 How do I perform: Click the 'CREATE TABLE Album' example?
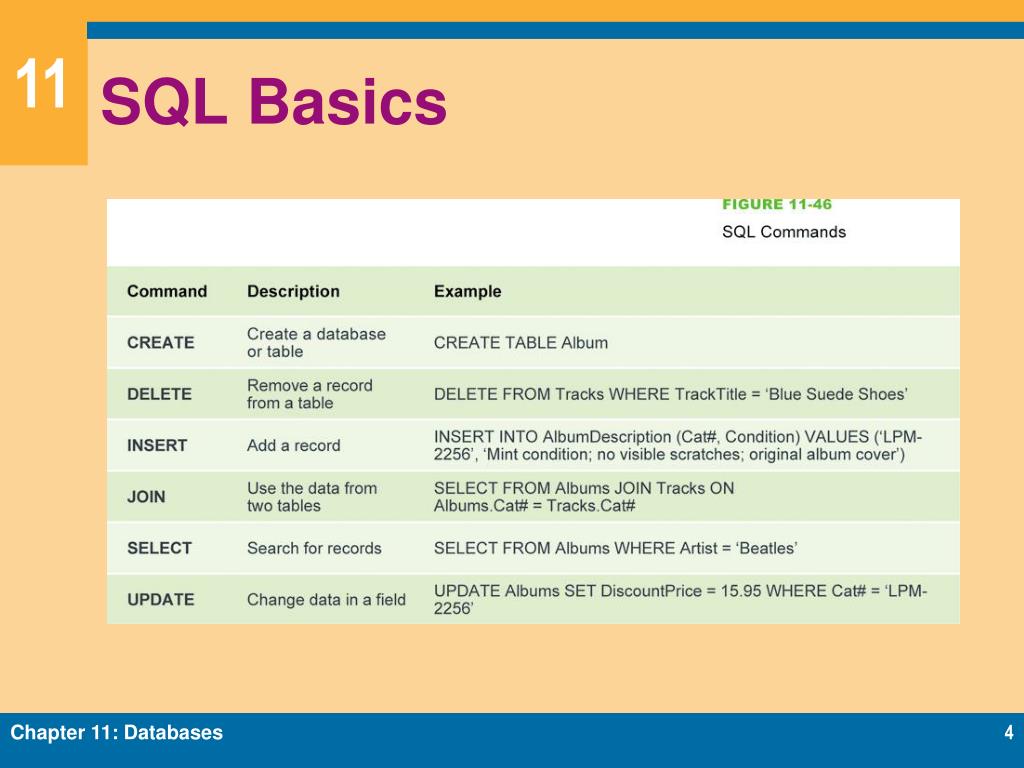[520, 343]
